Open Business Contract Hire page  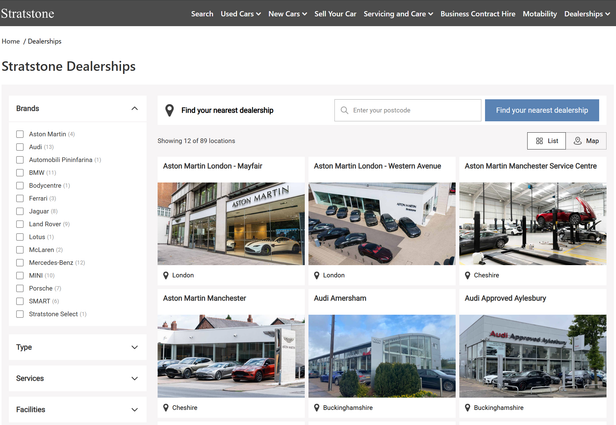click(x=478, y=14)
